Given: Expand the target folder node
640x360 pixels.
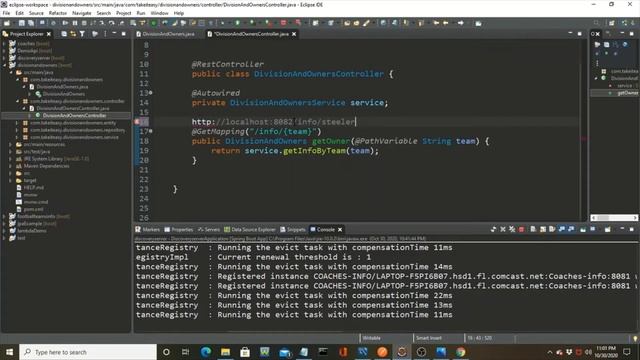Looking at the screenshot, I should 11,180.
